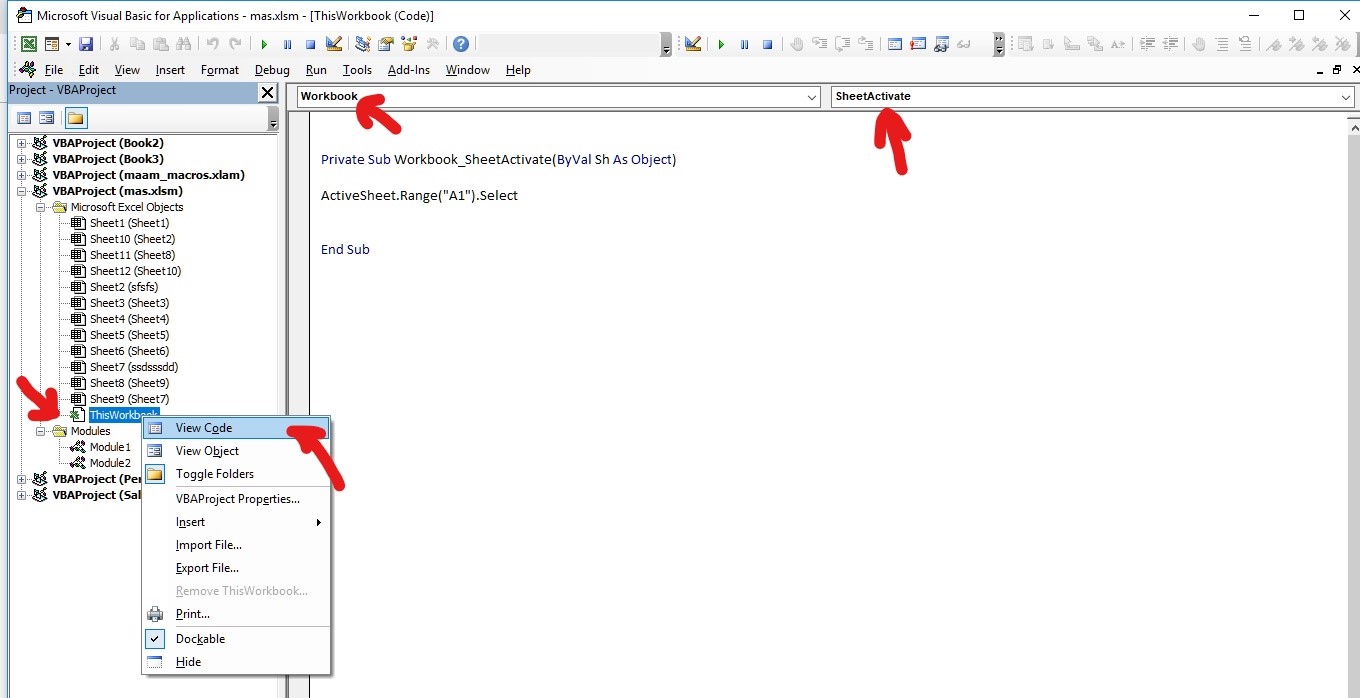This screenshot has width=1360, height=698.
Task: Toggle Folders button in Project panel header
Action: [x=76, y=118]
